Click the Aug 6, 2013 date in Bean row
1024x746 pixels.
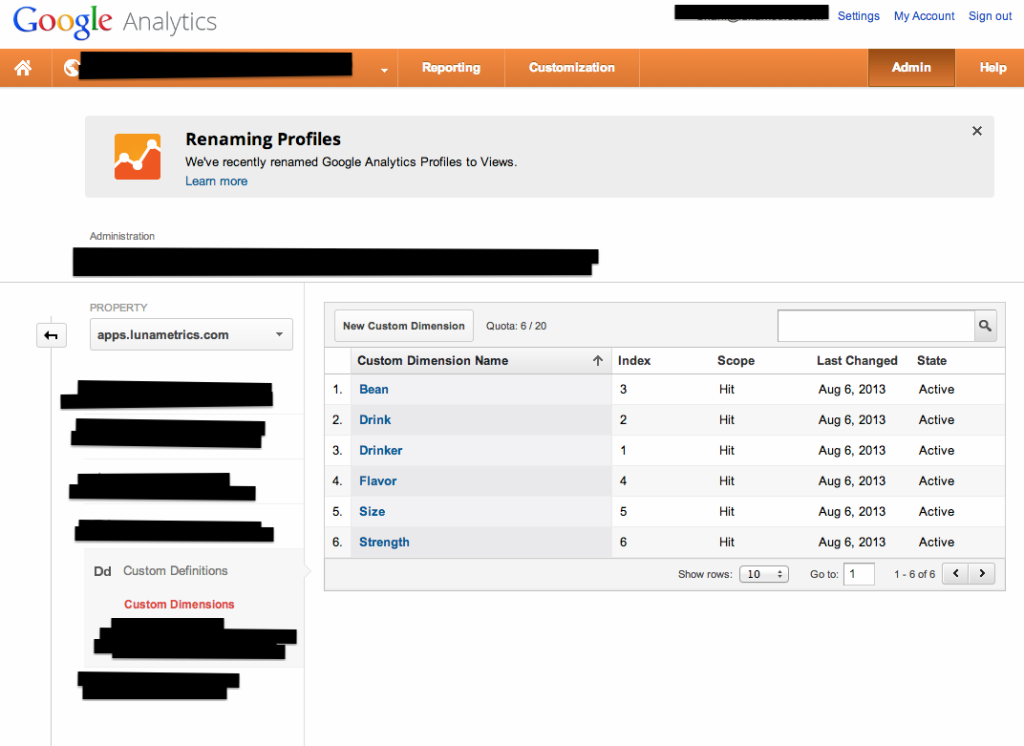coord(852,389)
